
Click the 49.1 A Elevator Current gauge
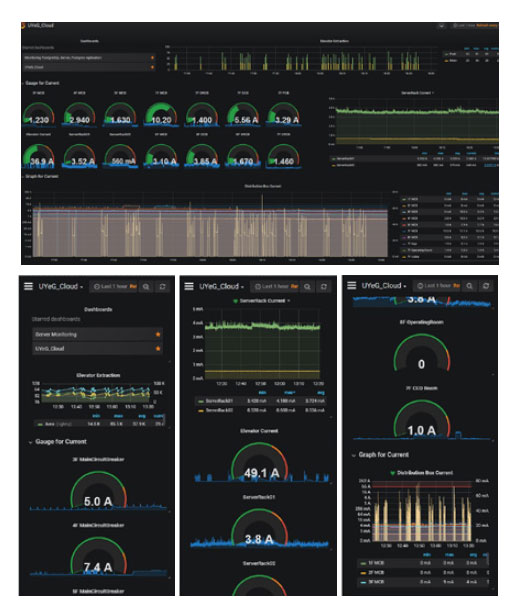[x=260, y=462]
